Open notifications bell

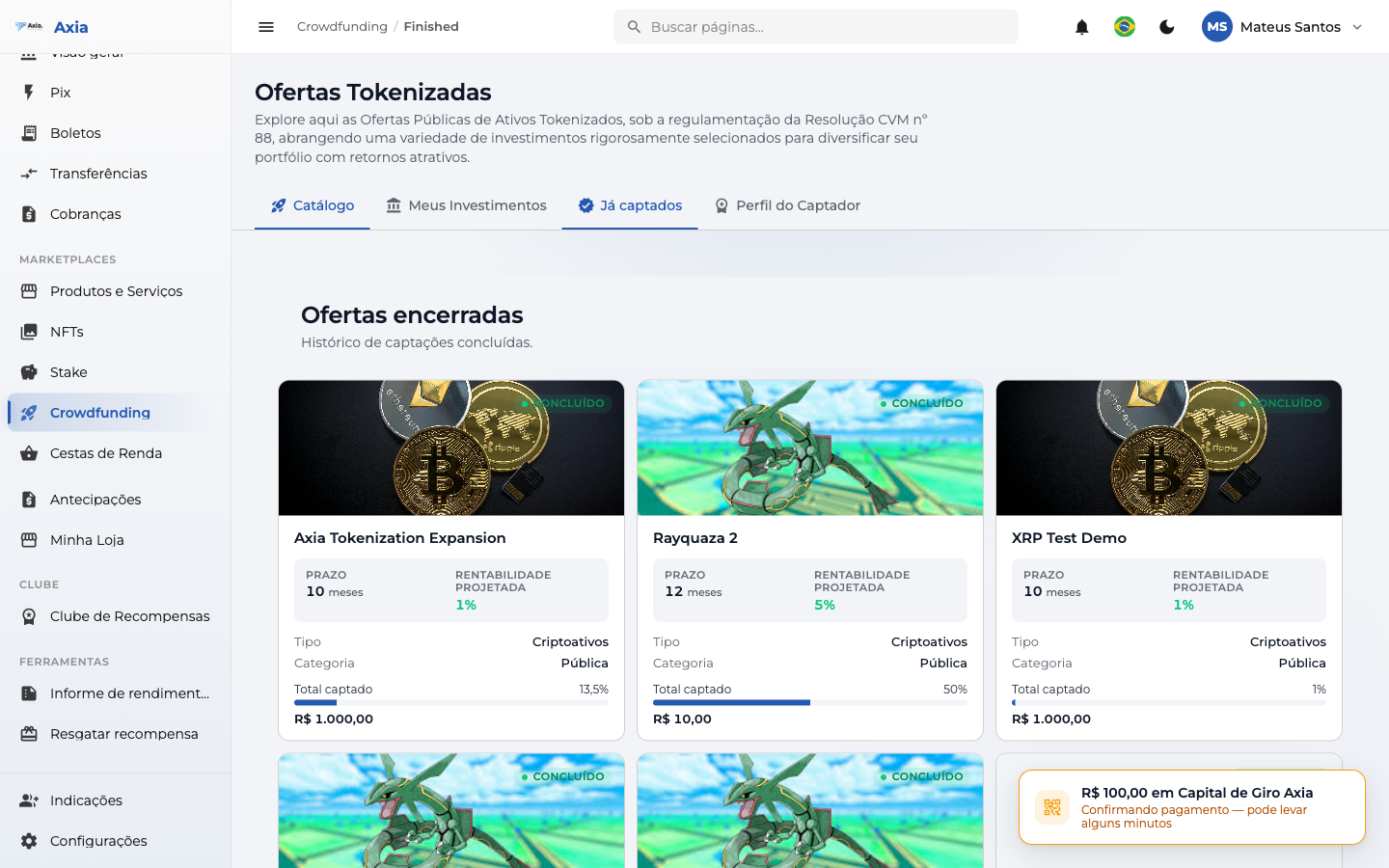pos(1082,27)
